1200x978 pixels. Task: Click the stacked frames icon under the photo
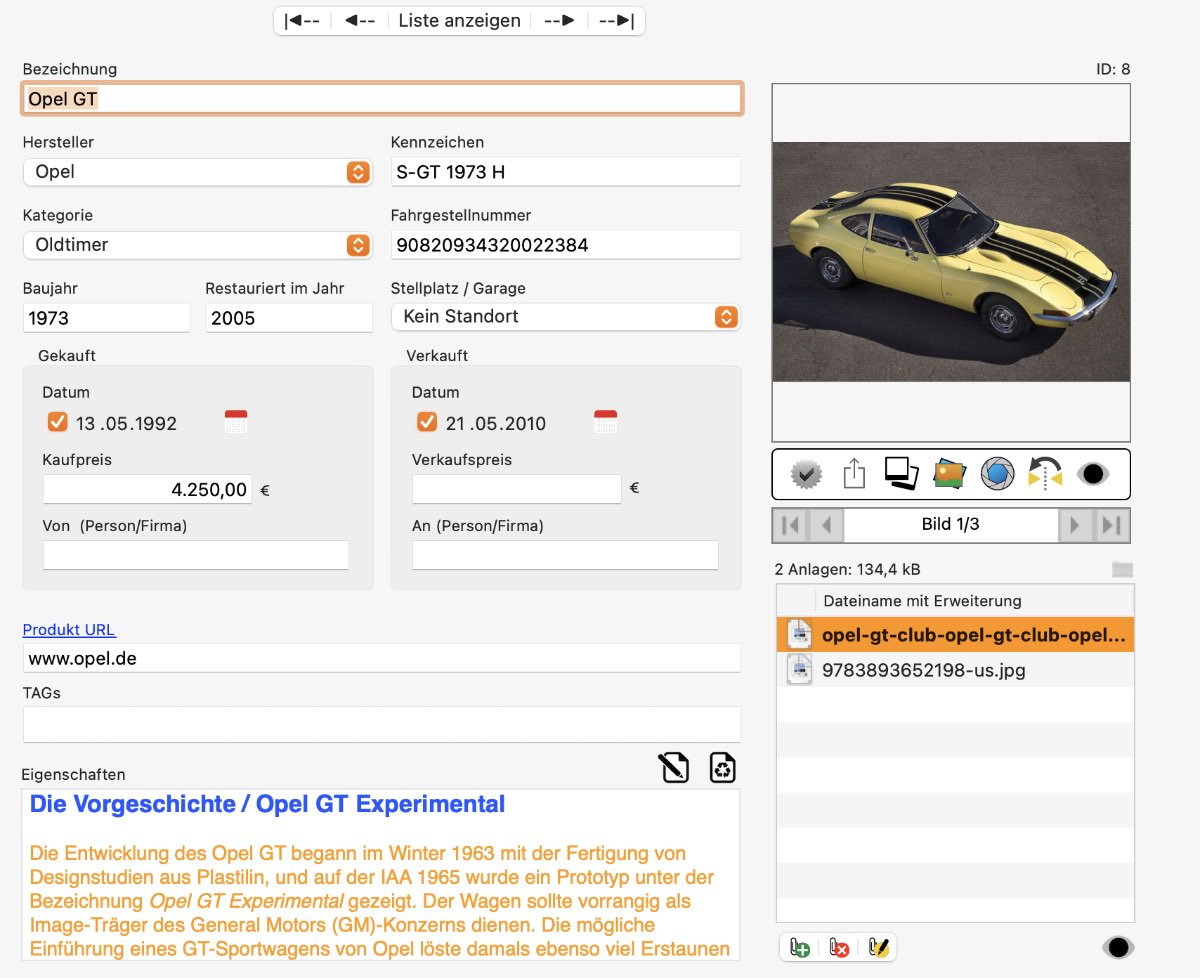click(901, 473)
